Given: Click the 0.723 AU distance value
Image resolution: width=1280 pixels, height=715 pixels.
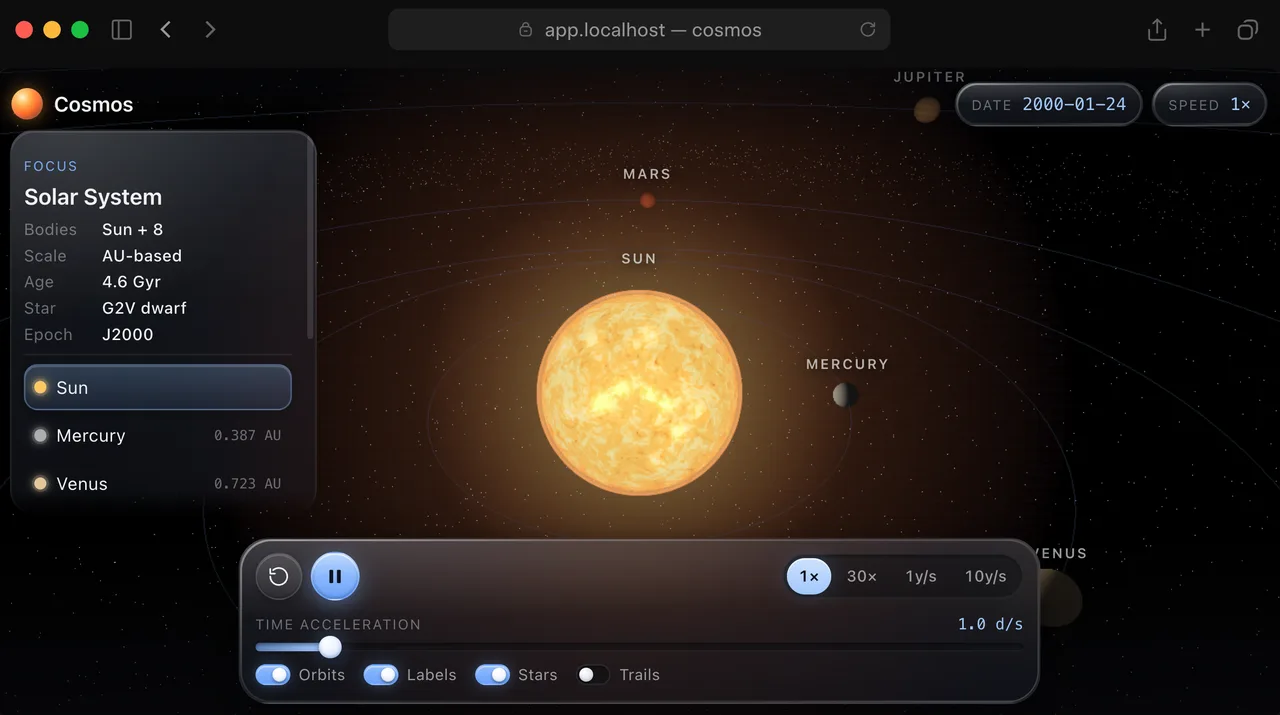Looking at the screenshot, I should point(248,483).
